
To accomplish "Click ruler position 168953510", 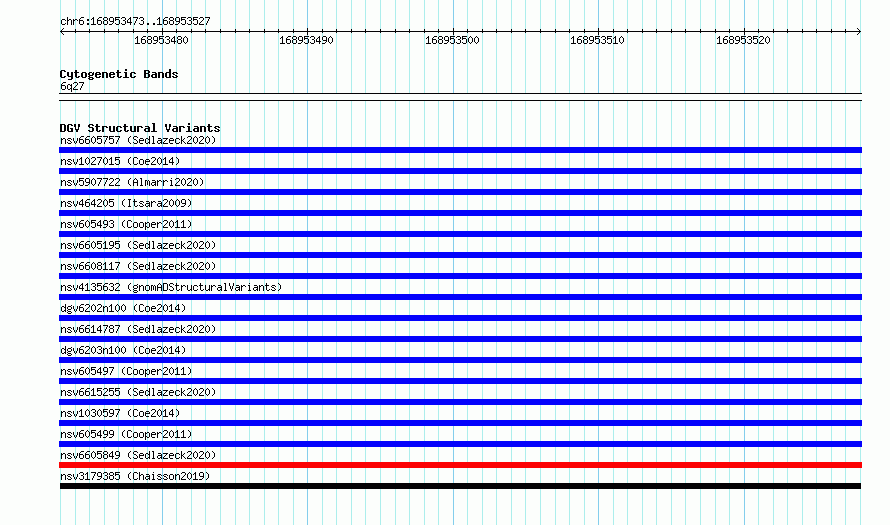I will click(x=598, y=40).
